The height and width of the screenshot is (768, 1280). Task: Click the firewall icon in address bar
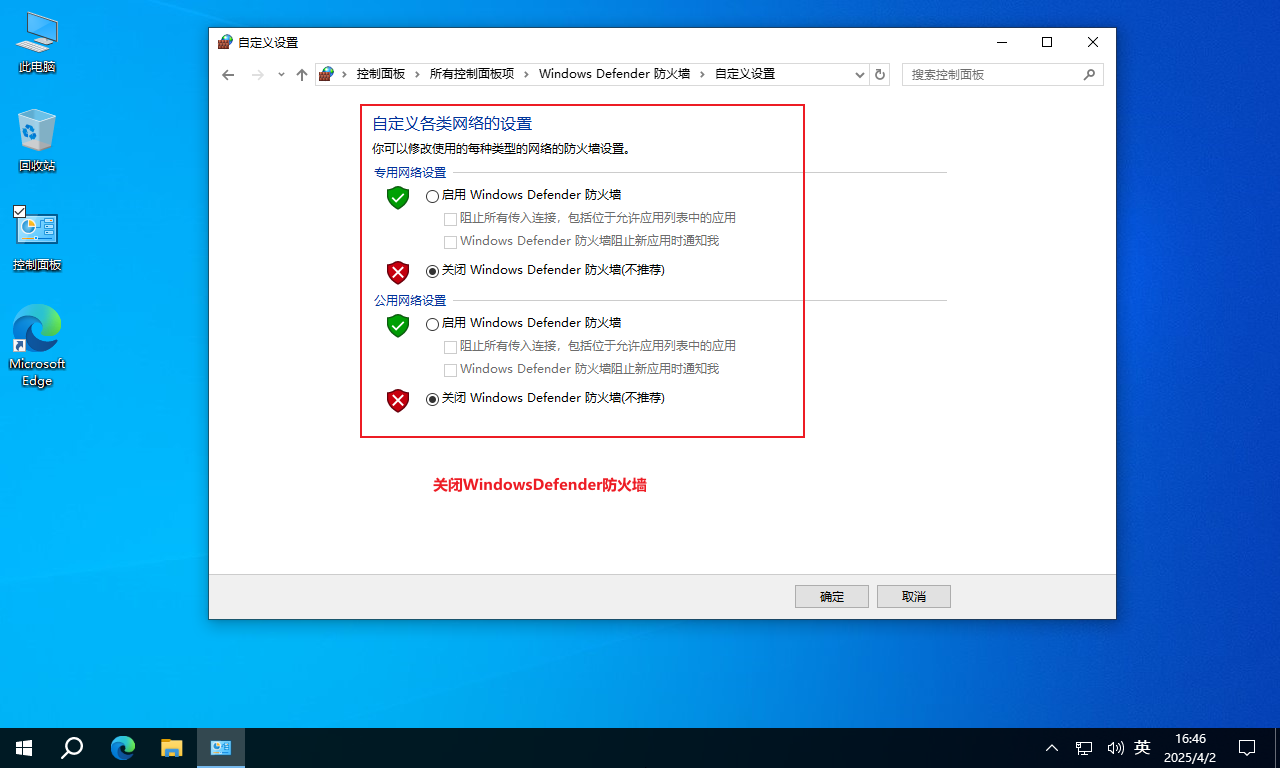(x=326, y=74)
